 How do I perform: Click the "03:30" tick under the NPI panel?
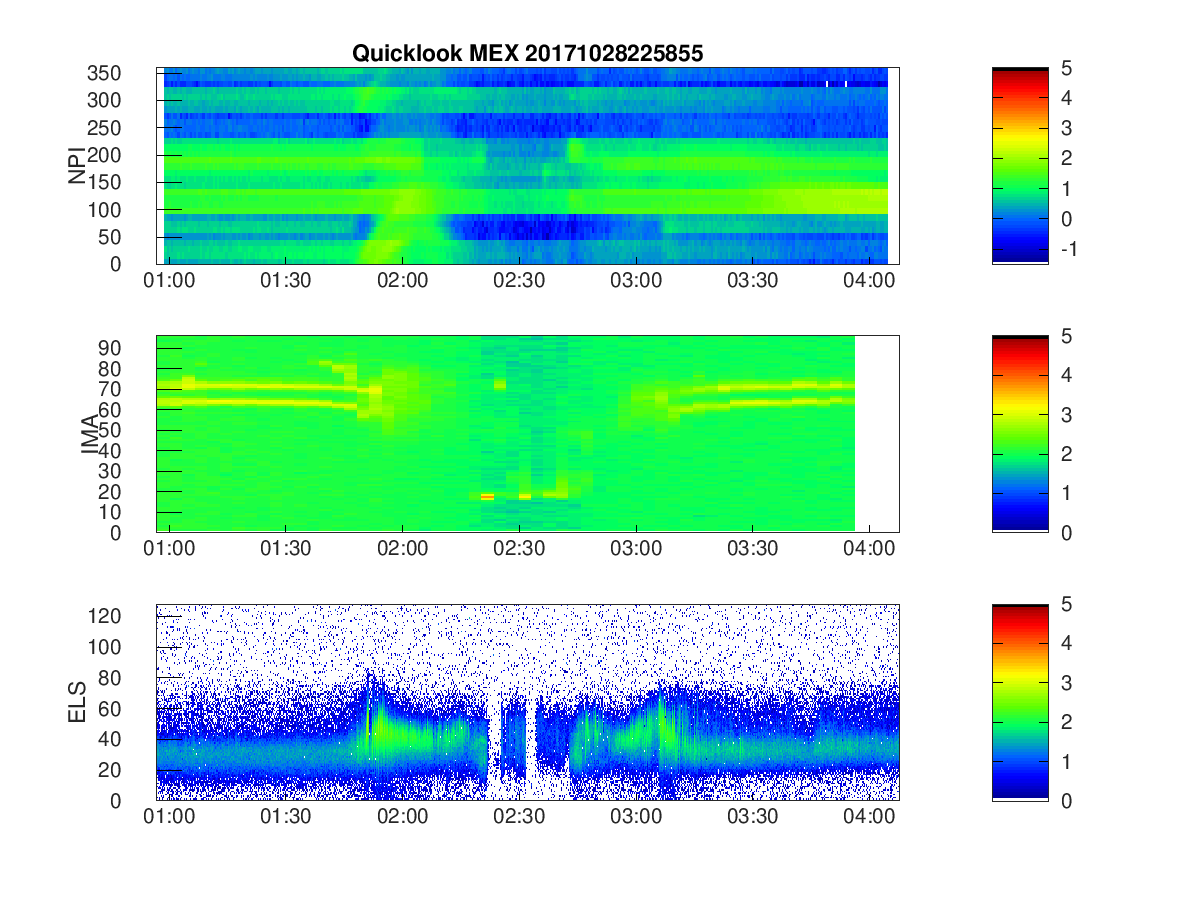tap(752, 283)
